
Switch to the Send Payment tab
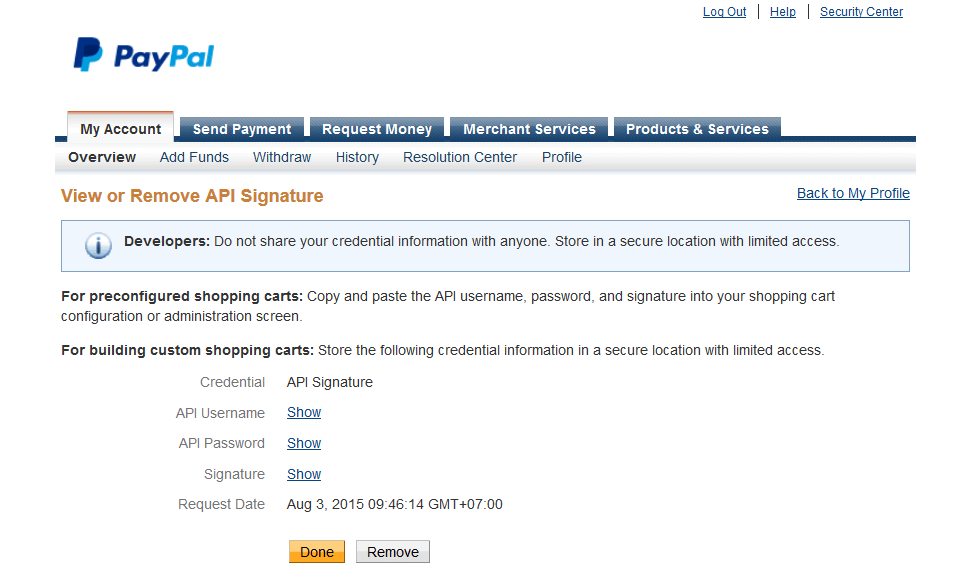point(242,129)
